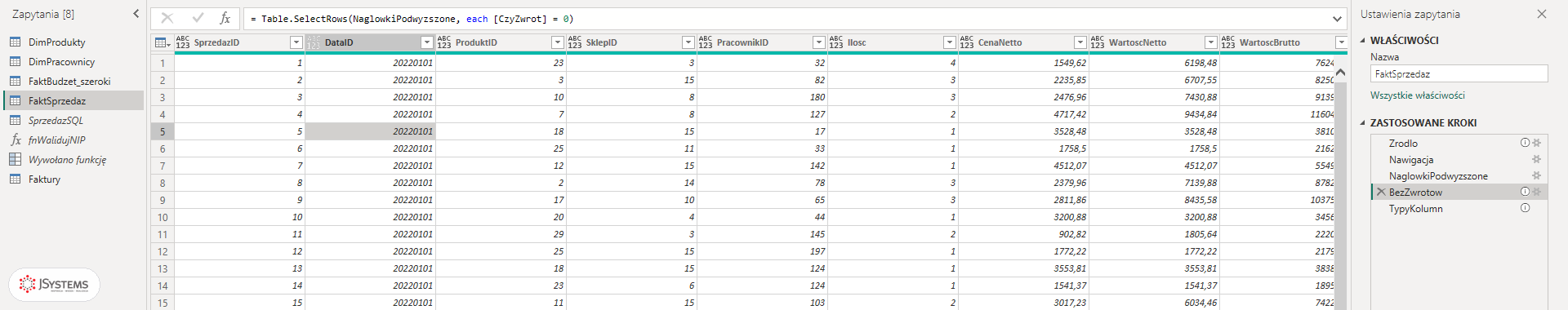Select the DimPracownicy query
This screenshot has width=1568, height=310.
point(73,61)
